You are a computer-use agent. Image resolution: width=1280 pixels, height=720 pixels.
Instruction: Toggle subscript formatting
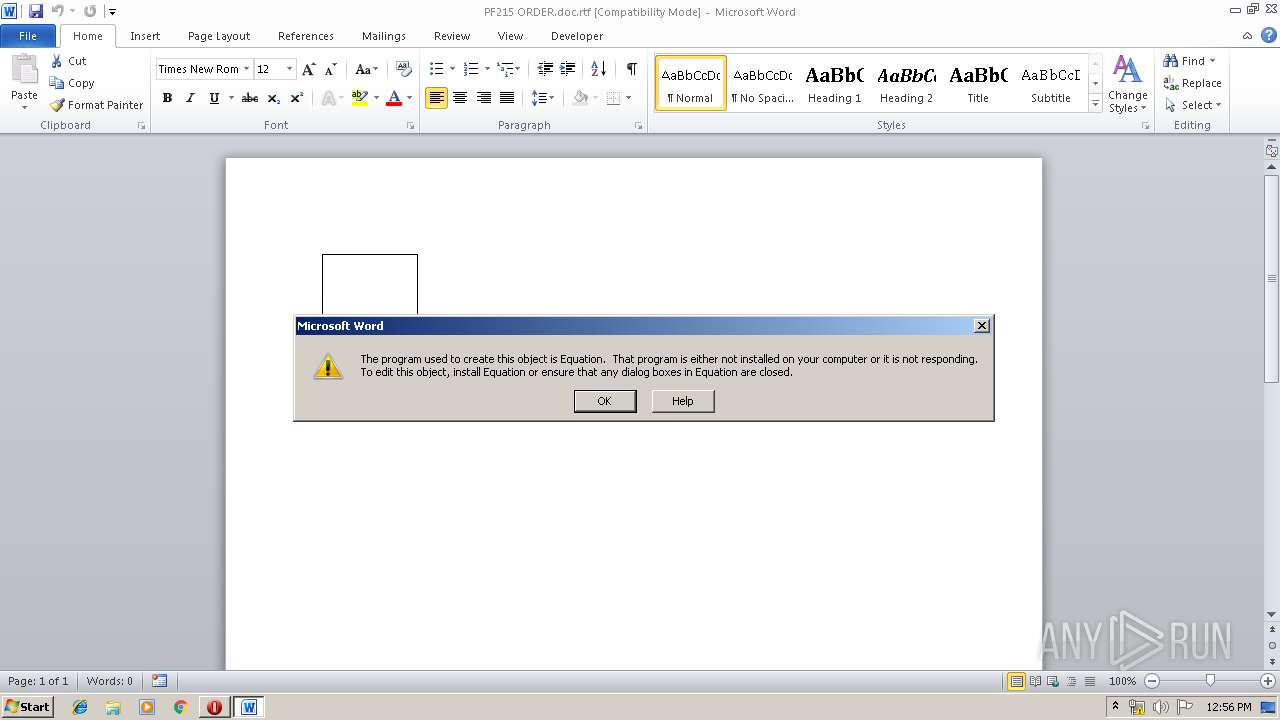click(273, 98)
